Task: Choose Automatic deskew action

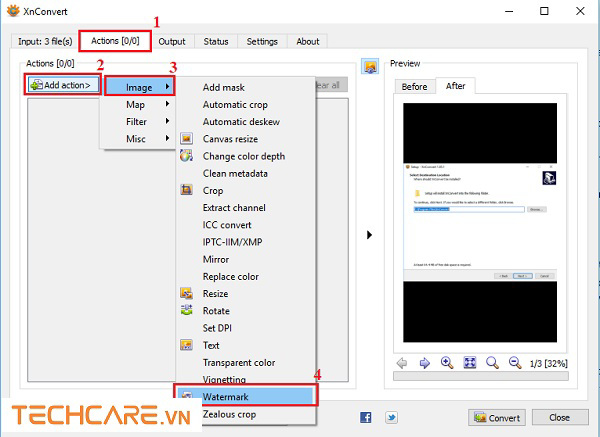Action: click(x=246, y=122)
